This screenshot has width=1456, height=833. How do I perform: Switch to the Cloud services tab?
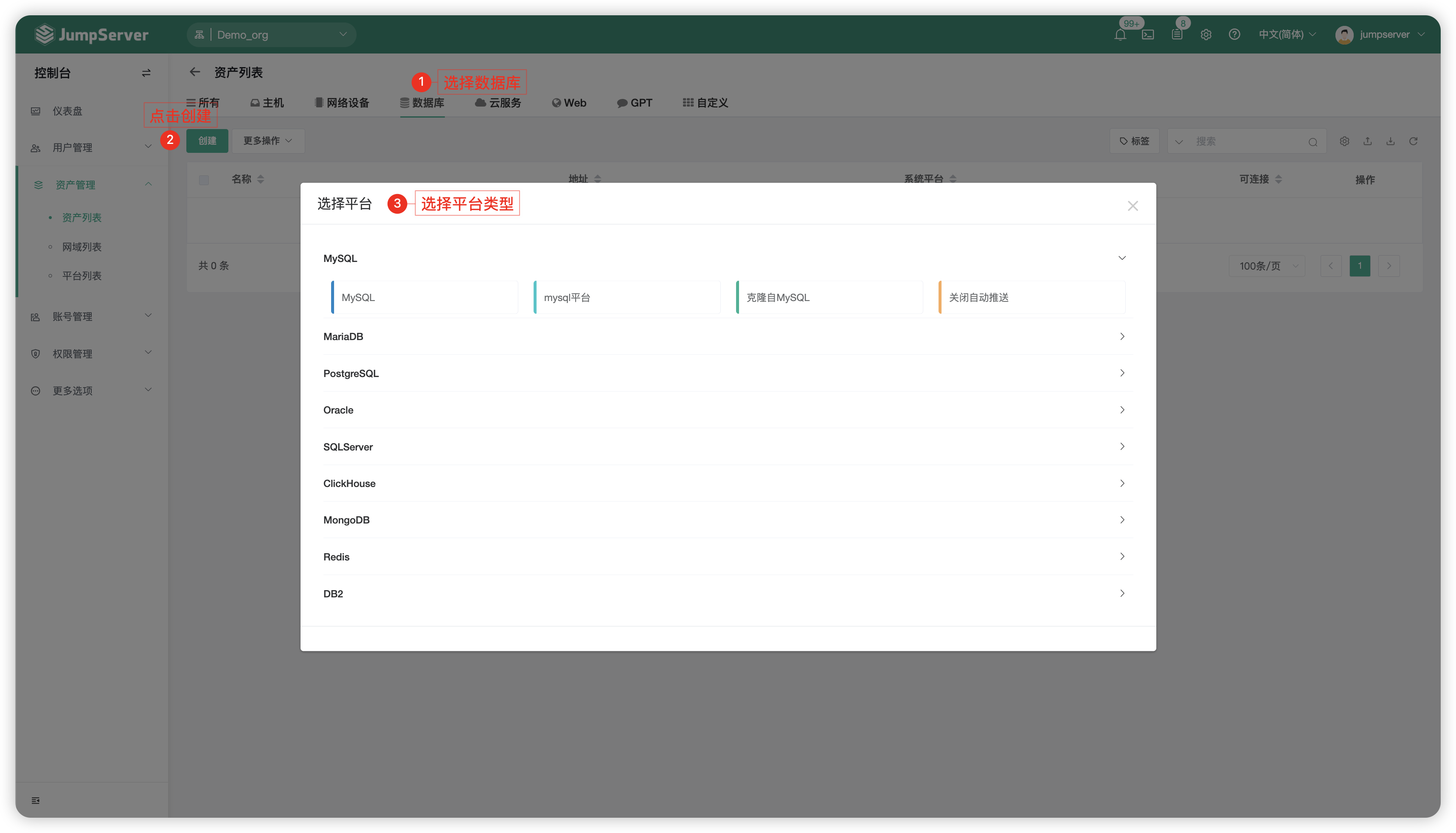click(x=498, y=103)
